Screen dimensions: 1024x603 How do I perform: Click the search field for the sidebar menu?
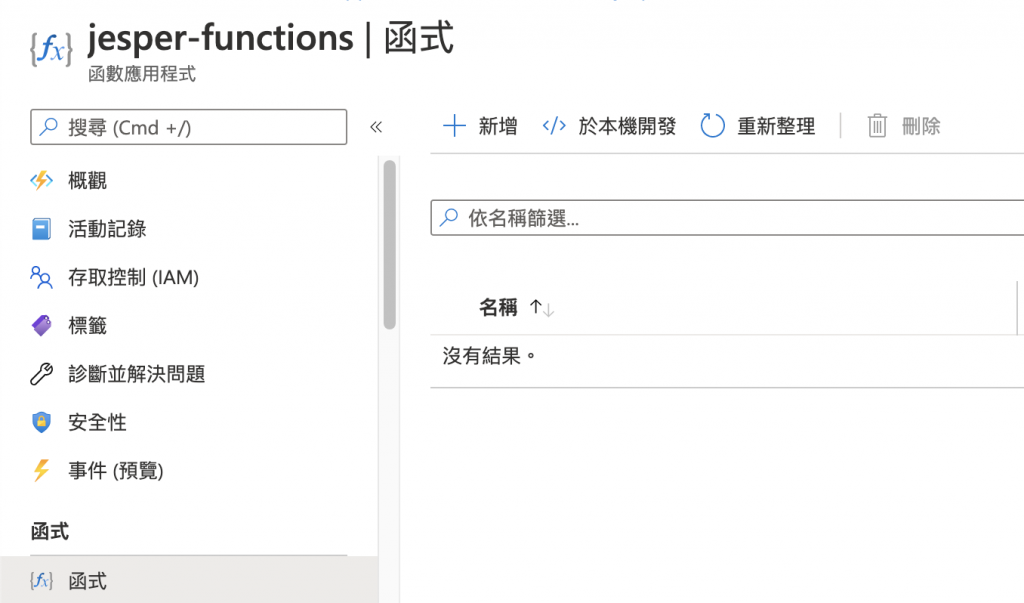pos(188,127)
